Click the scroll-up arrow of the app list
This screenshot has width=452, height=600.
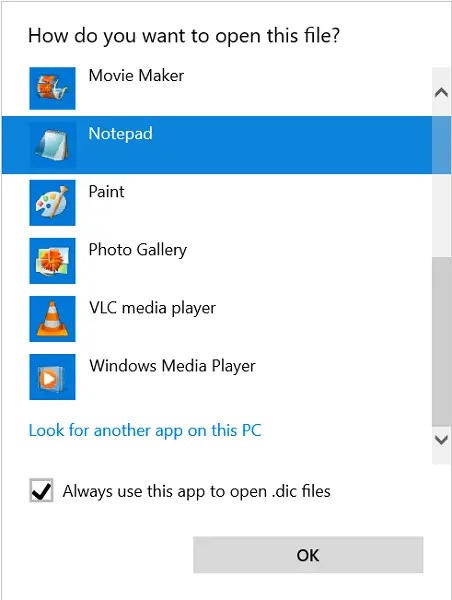pyautogui.click(x=441, y=92)
